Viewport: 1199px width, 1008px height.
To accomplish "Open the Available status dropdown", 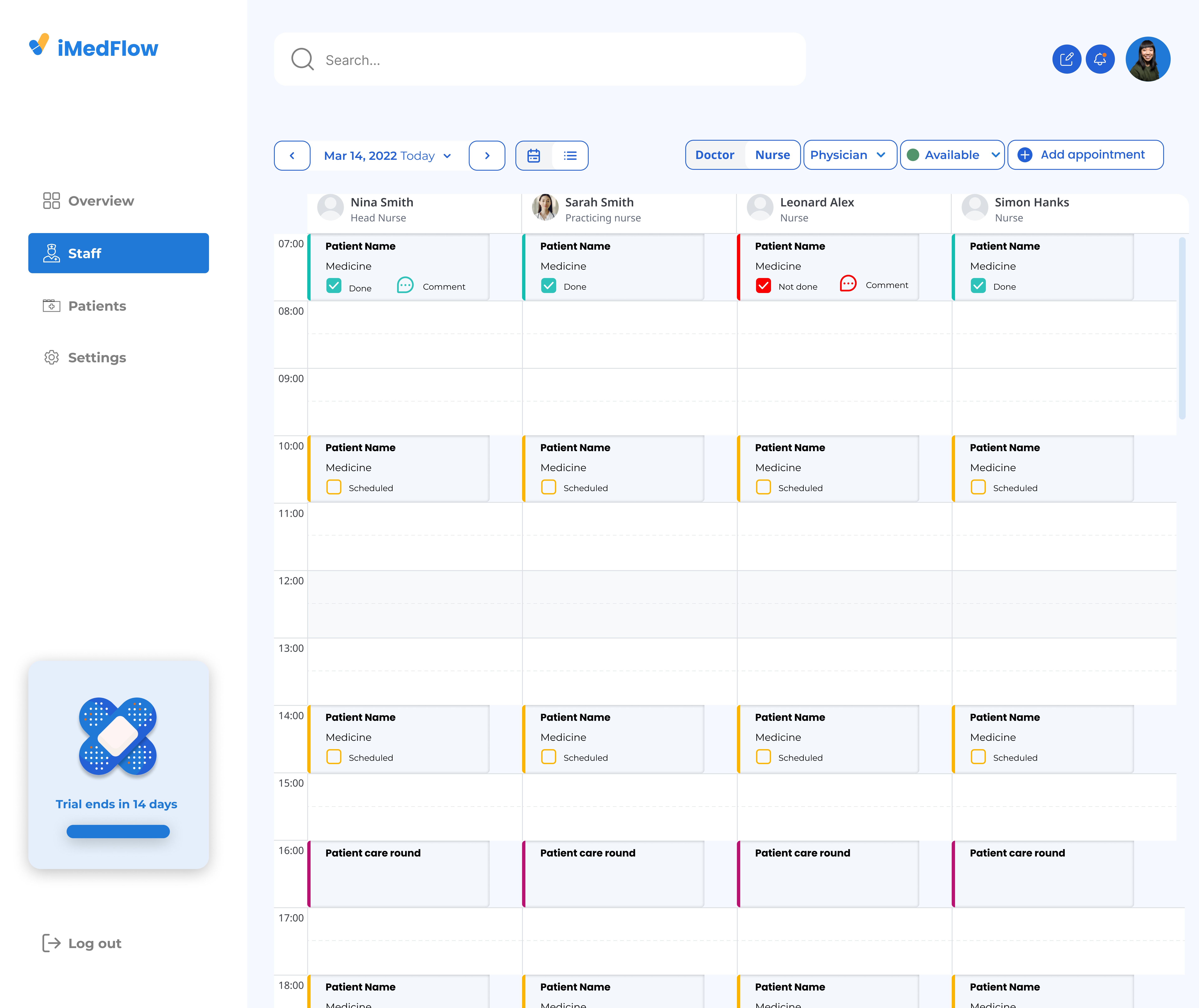I will 952,155.
